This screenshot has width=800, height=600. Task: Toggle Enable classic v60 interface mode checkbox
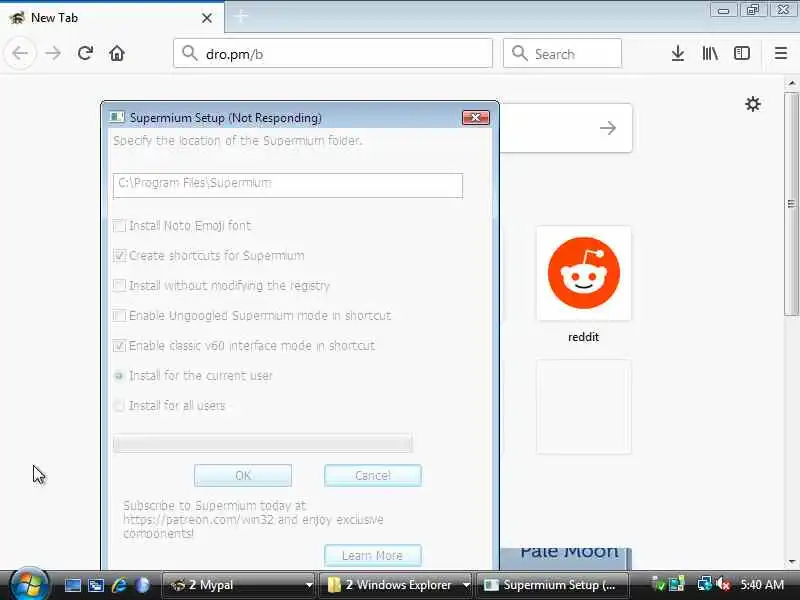[x=119, y=345]
